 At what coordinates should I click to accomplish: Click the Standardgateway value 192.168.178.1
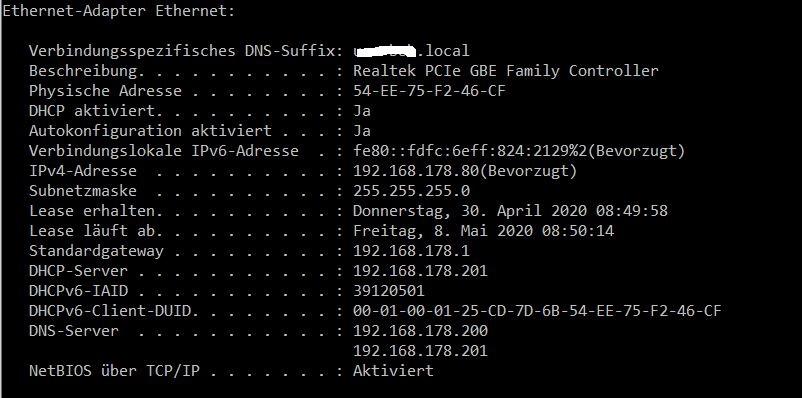pos(411,251)
